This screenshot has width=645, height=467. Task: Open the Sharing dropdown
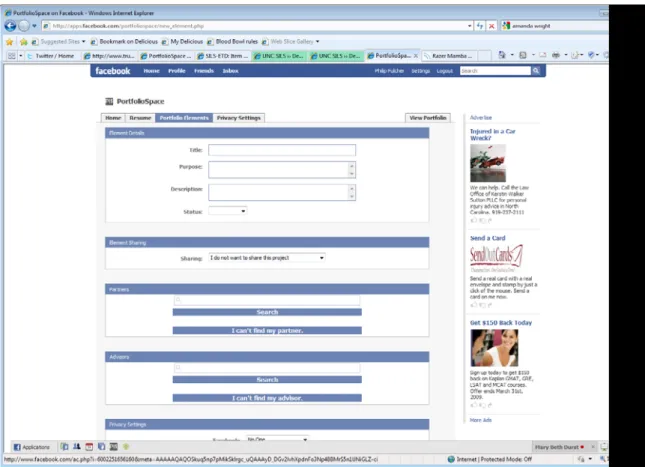(267, 258)
